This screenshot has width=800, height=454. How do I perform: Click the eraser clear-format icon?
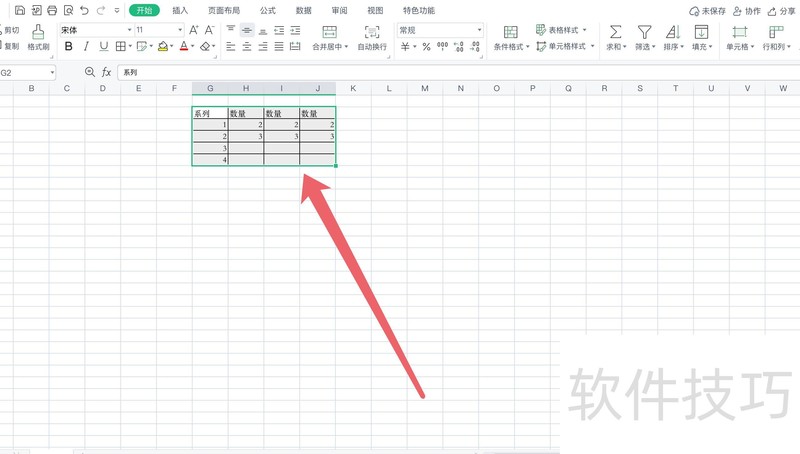coord(205,46)
